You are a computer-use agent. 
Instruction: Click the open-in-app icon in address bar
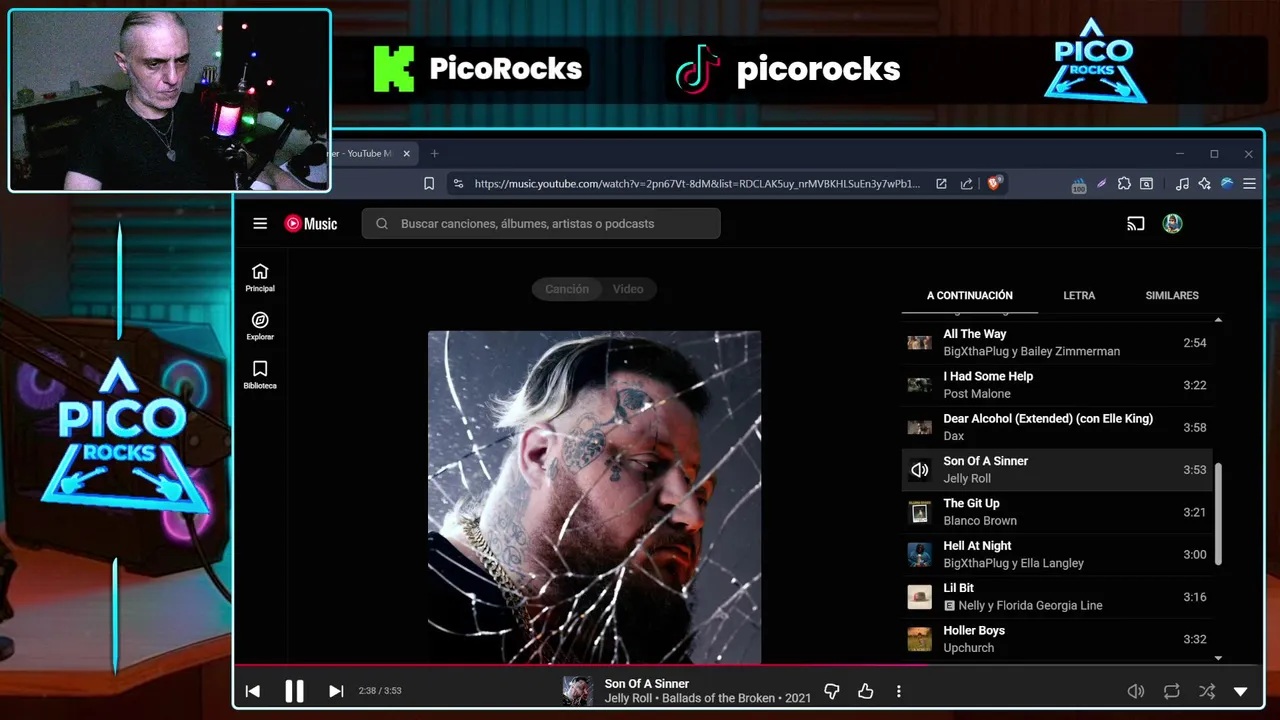coord(941,184)
